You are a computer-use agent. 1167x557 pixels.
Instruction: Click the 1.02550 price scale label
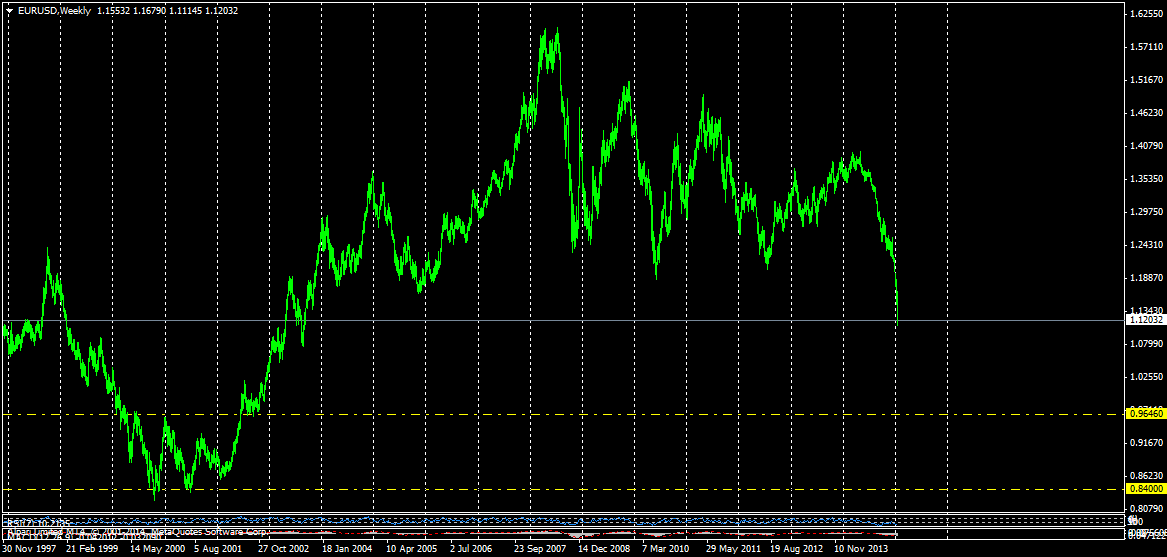tap(1147, 377)
